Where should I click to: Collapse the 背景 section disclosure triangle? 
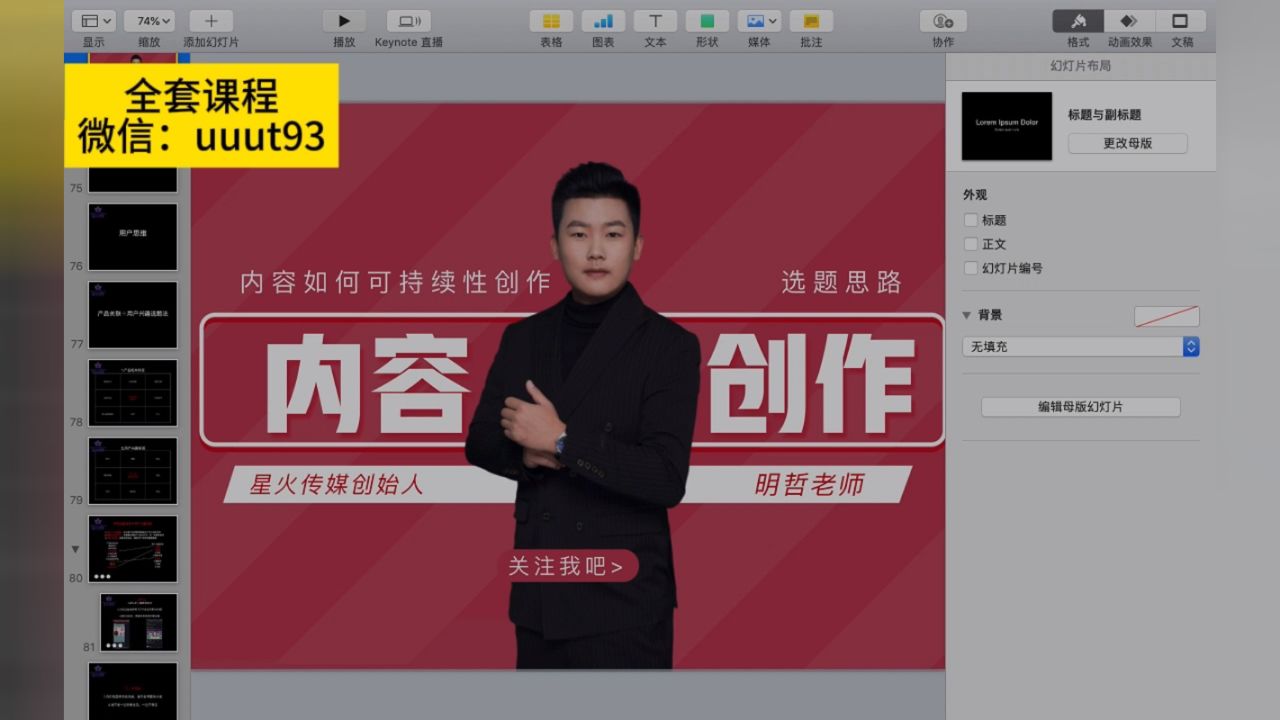click(x=966, y=314)
